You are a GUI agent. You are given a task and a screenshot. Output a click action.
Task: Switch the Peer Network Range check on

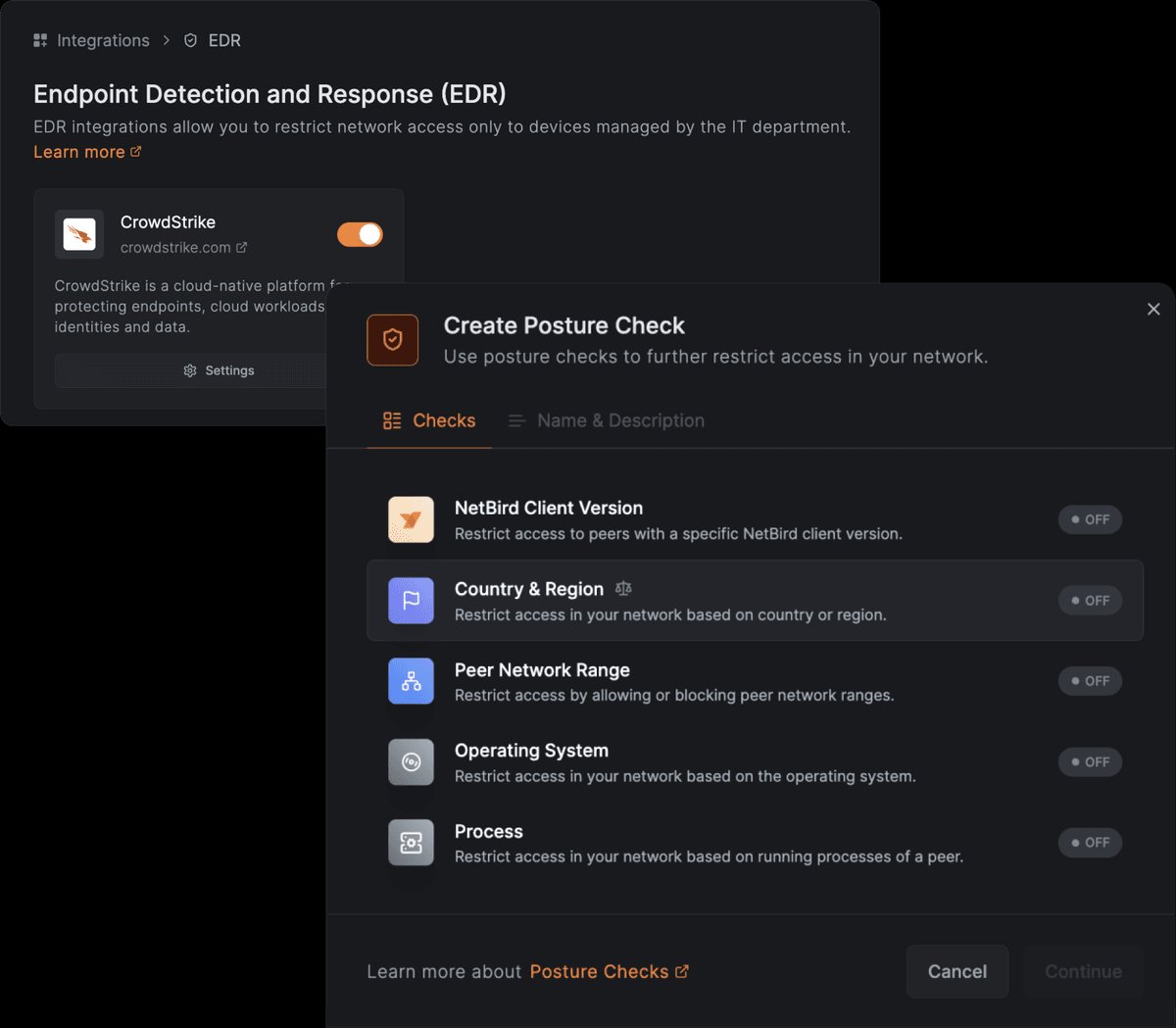tap(1090, 681)
